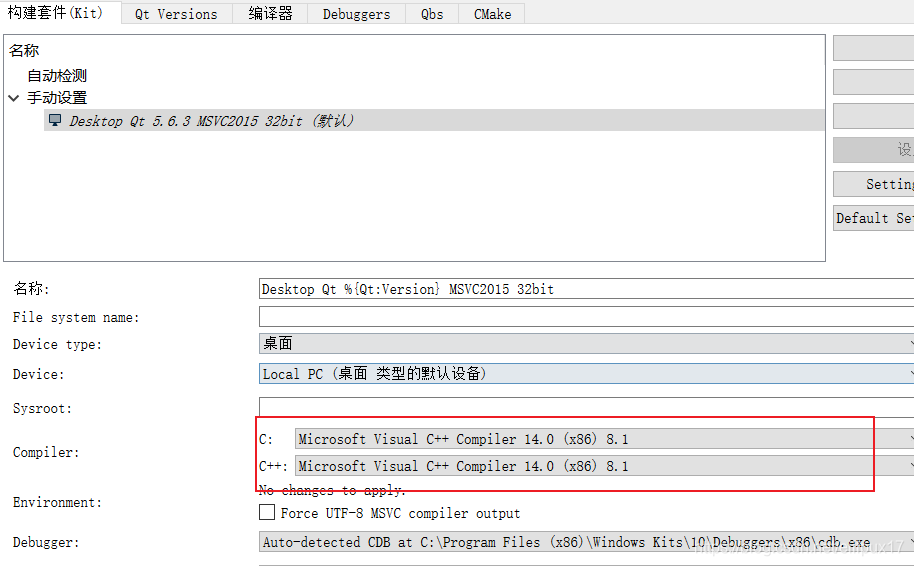Switch to the Qt Versions tab

pyautogui.click(x=176, y=14)
